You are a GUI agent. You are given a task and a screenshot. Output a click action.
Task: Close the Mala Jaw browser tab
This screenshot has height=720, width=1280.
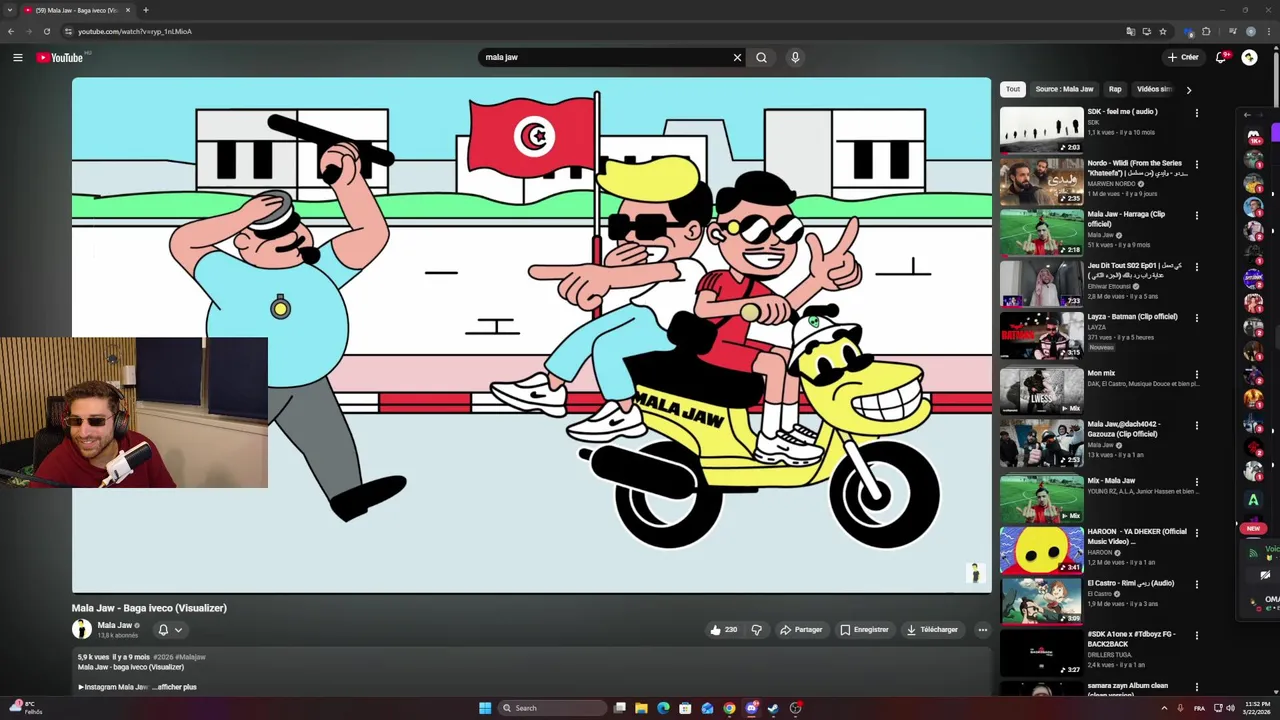point(129,10)
